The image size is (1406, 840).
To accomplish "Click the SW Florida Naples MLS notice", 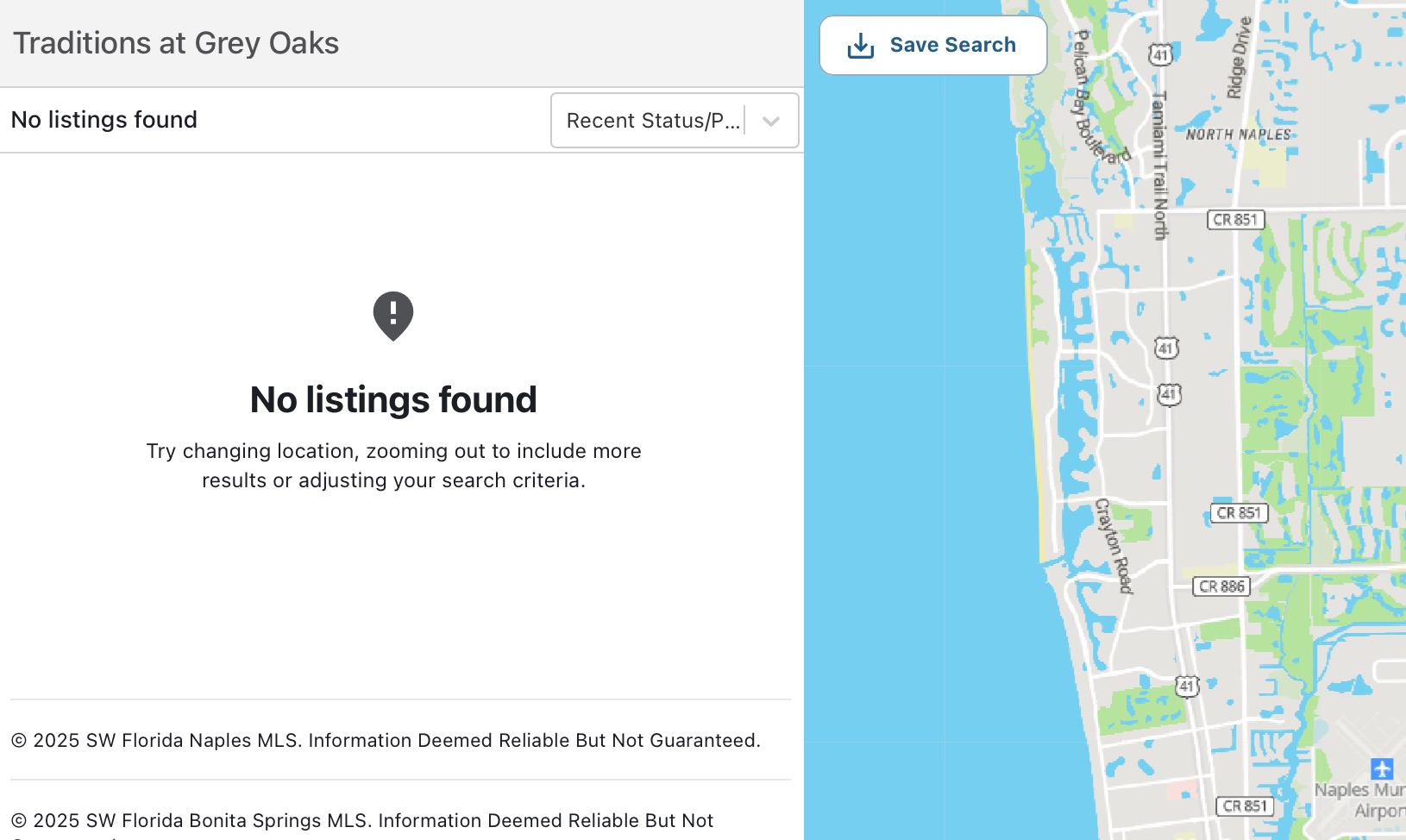I will click(x=386, y=740).
